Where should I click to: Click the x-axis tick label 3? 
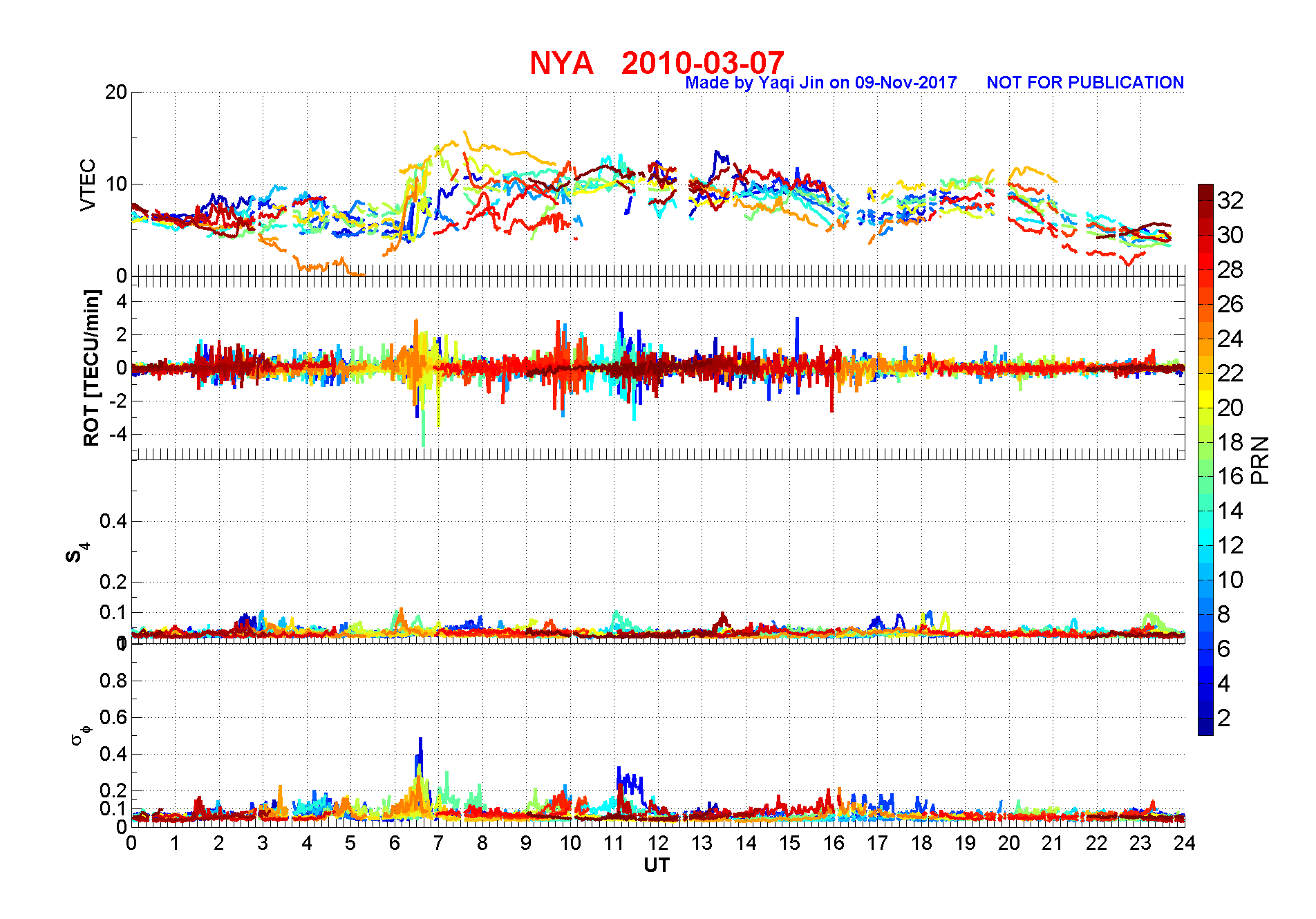pyautogui.click(x=263, y=843)
